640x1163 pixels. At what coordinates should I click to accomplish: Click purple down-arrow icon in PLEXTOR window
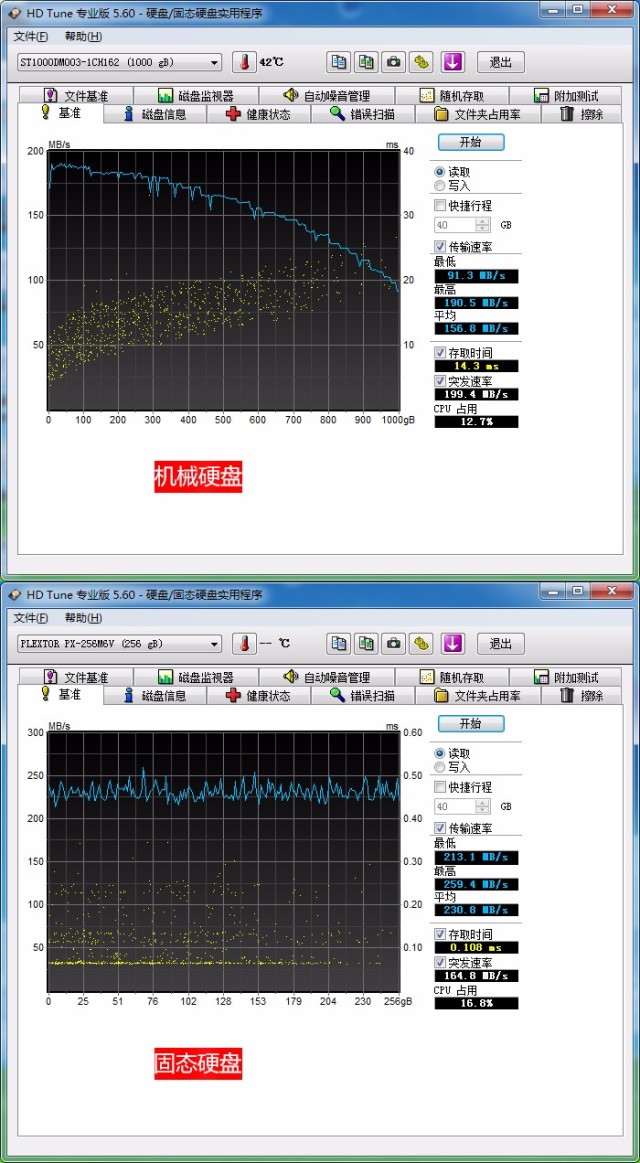pyautogui.click(x=453, y=643)
